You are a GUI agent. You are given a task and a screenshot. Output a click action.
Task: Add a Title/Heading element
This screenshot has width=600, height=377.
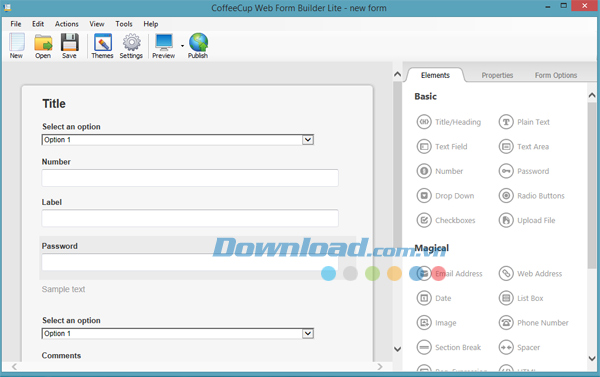pos(448,122)
